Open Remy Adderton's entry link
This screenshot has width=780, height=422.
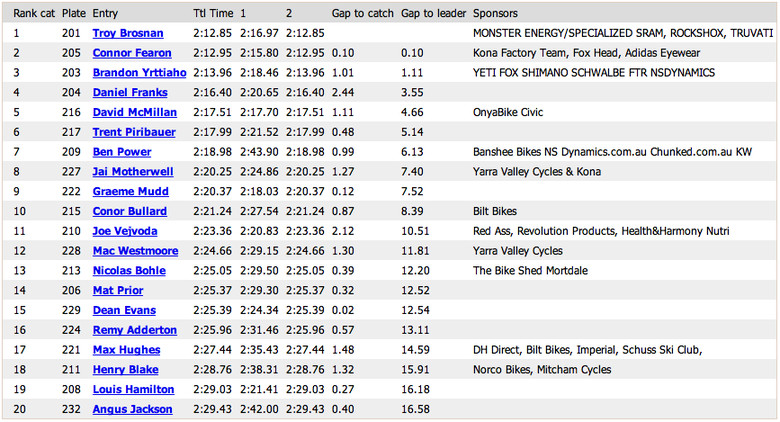(x=134, y=330)
